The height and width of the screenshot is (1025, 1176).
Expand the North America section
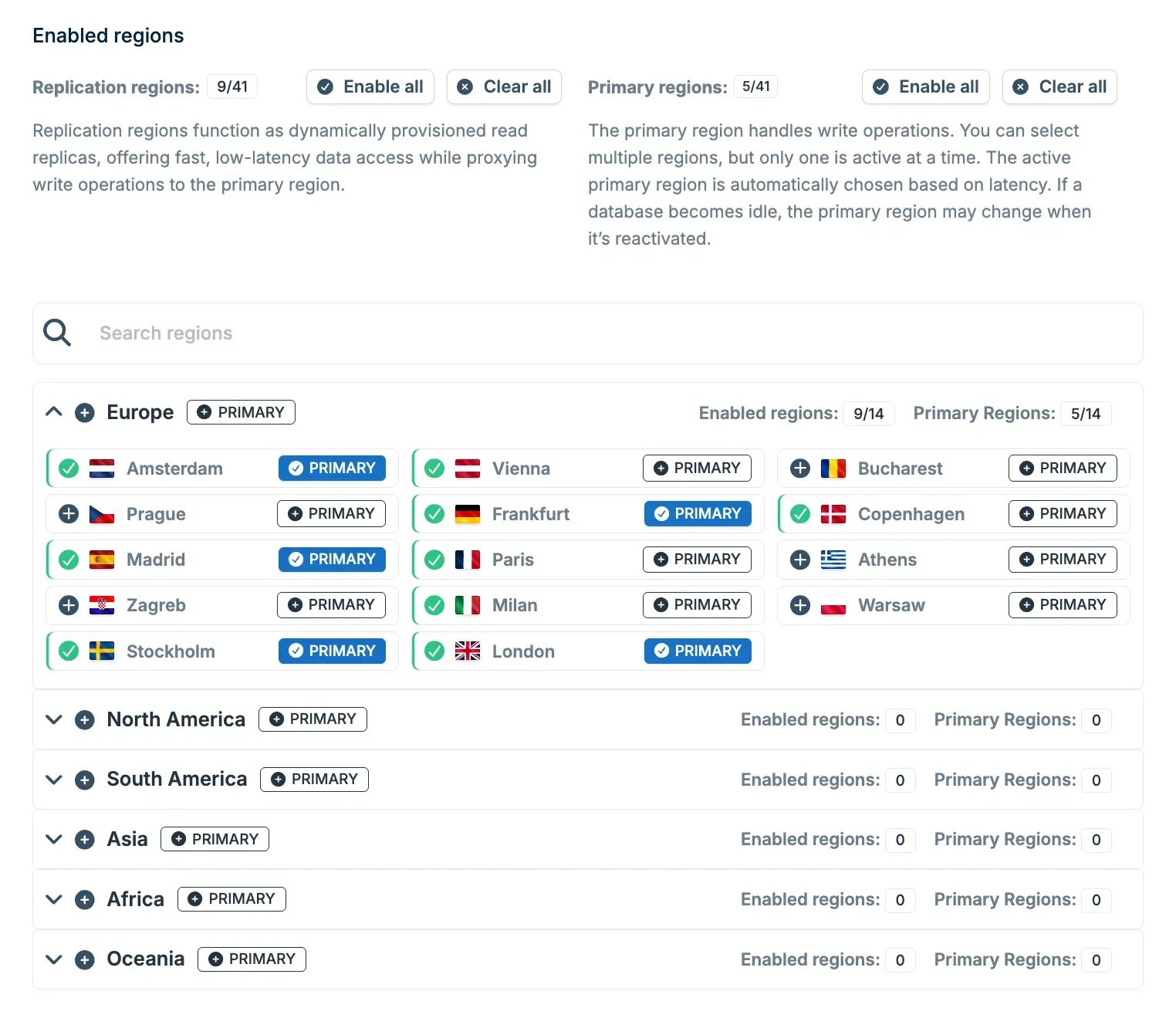tap(54, 719)
